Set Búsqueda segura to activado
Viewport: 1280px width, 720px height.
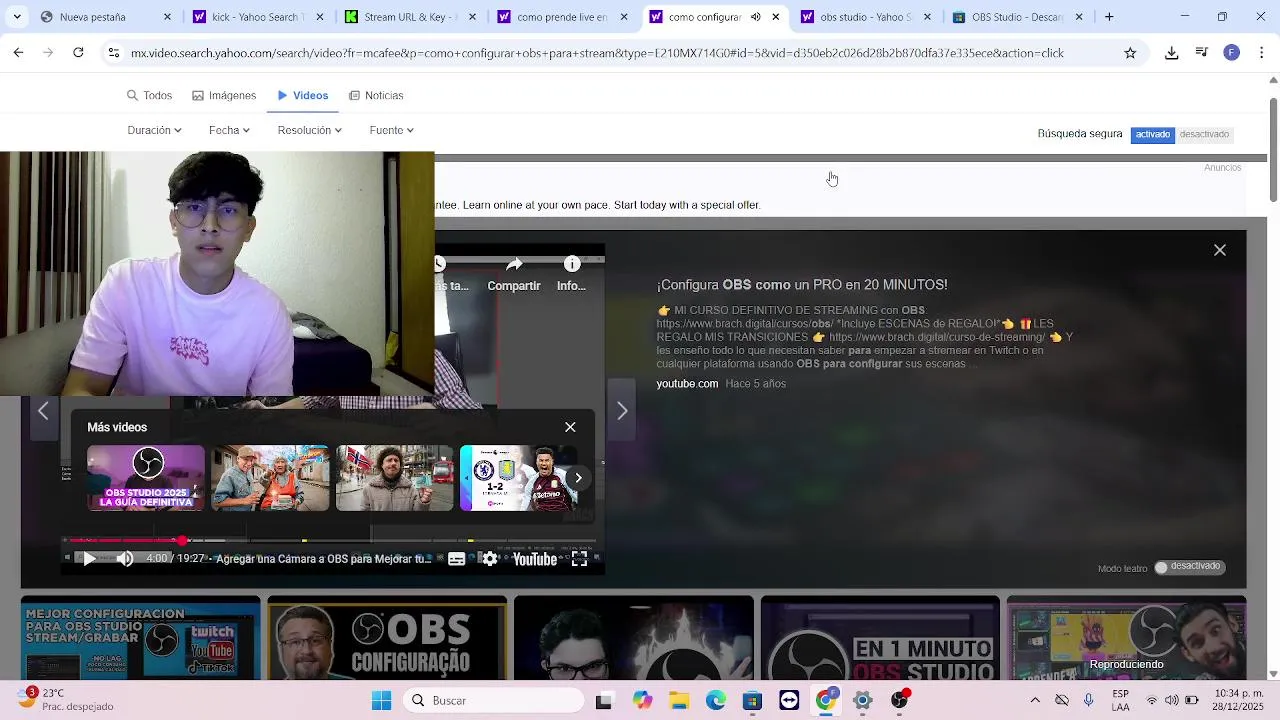point(1152,134)
